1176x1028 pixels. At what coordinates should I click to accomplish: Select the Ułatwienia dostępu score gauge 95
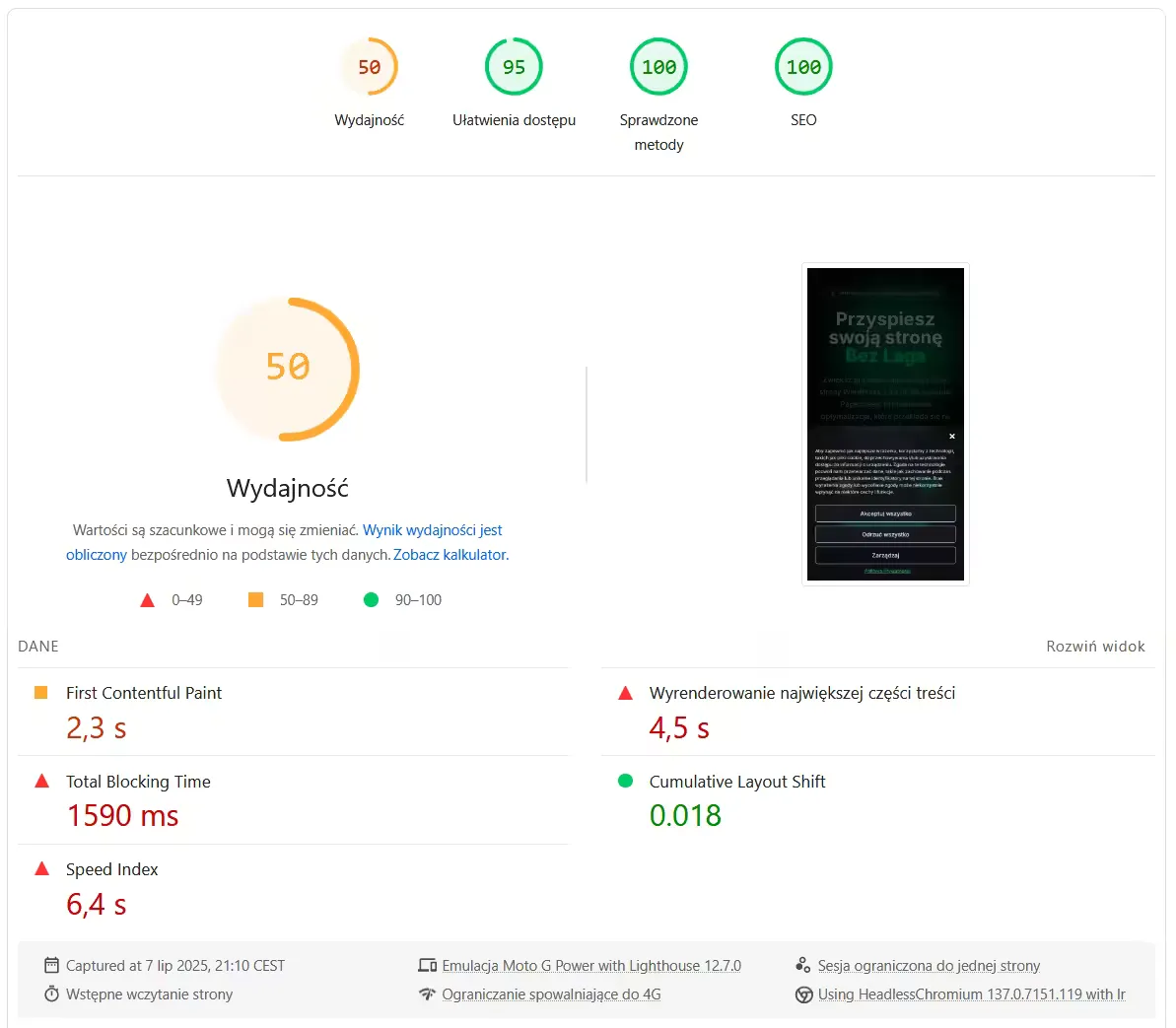click(x=514, y=67)
